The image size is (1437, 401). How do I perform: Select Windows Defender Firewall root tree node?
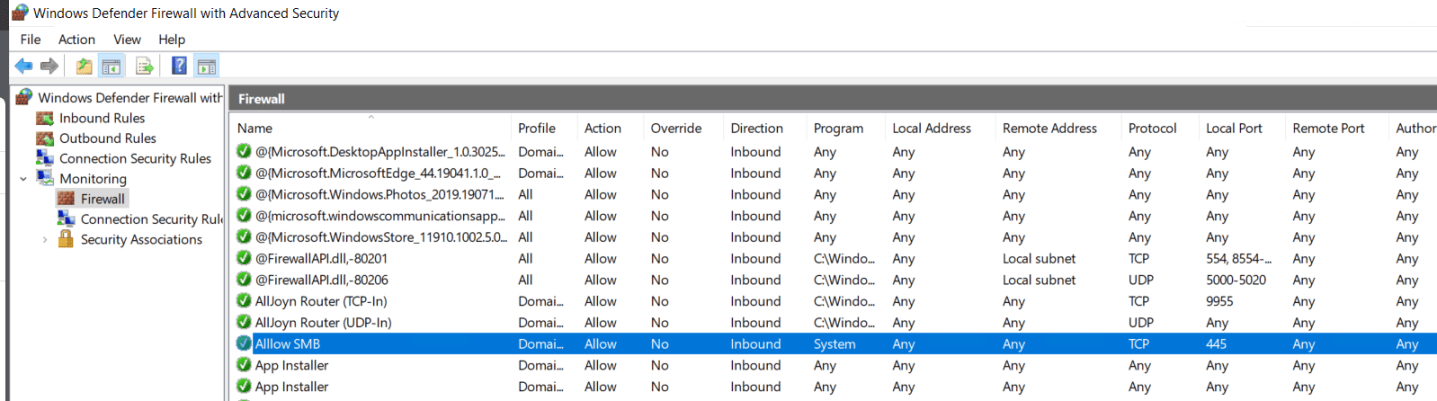tap(130, 98)
